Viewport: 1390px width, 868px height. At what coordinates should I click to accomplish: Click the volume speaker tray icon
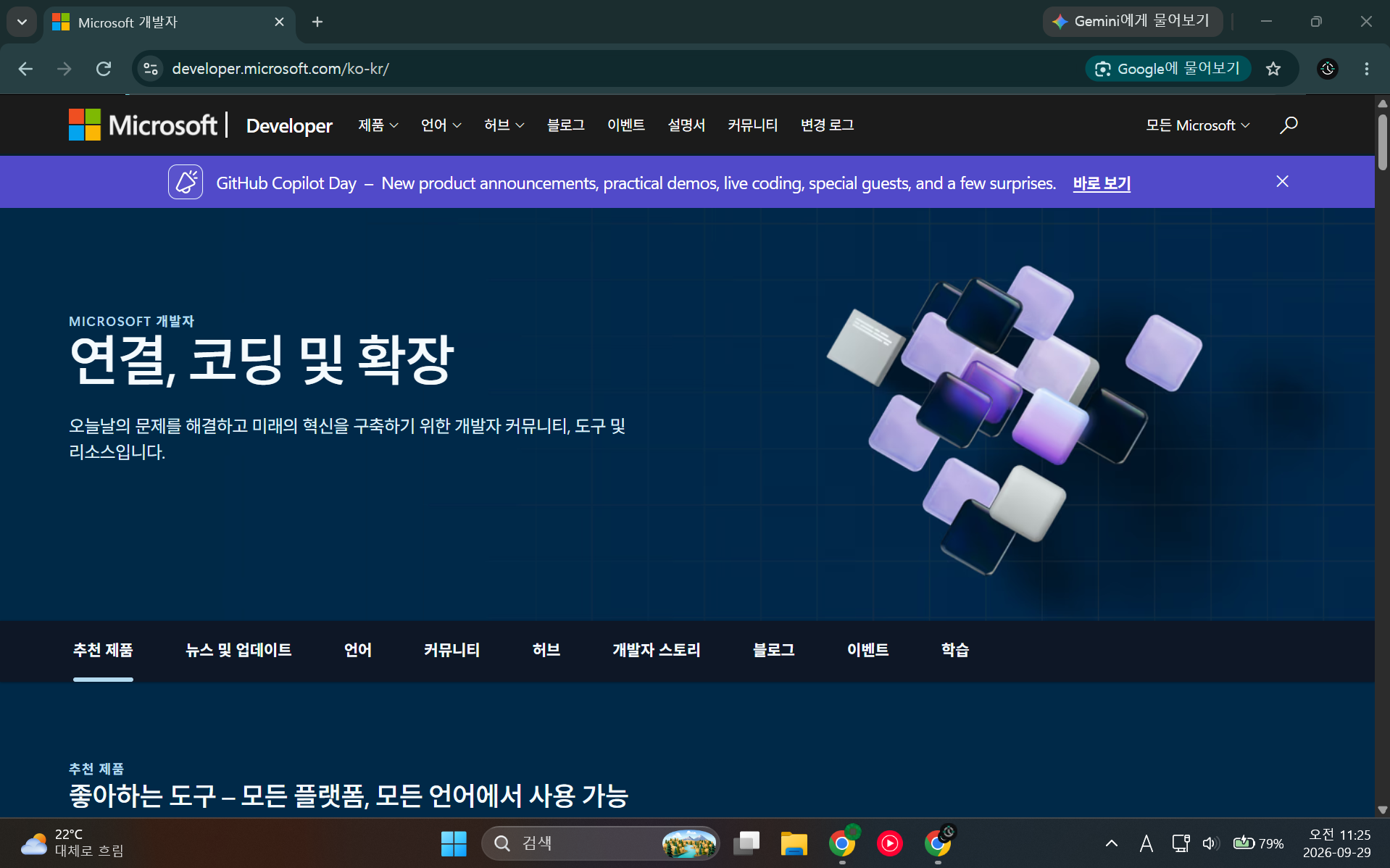(x=1210, y=843)
